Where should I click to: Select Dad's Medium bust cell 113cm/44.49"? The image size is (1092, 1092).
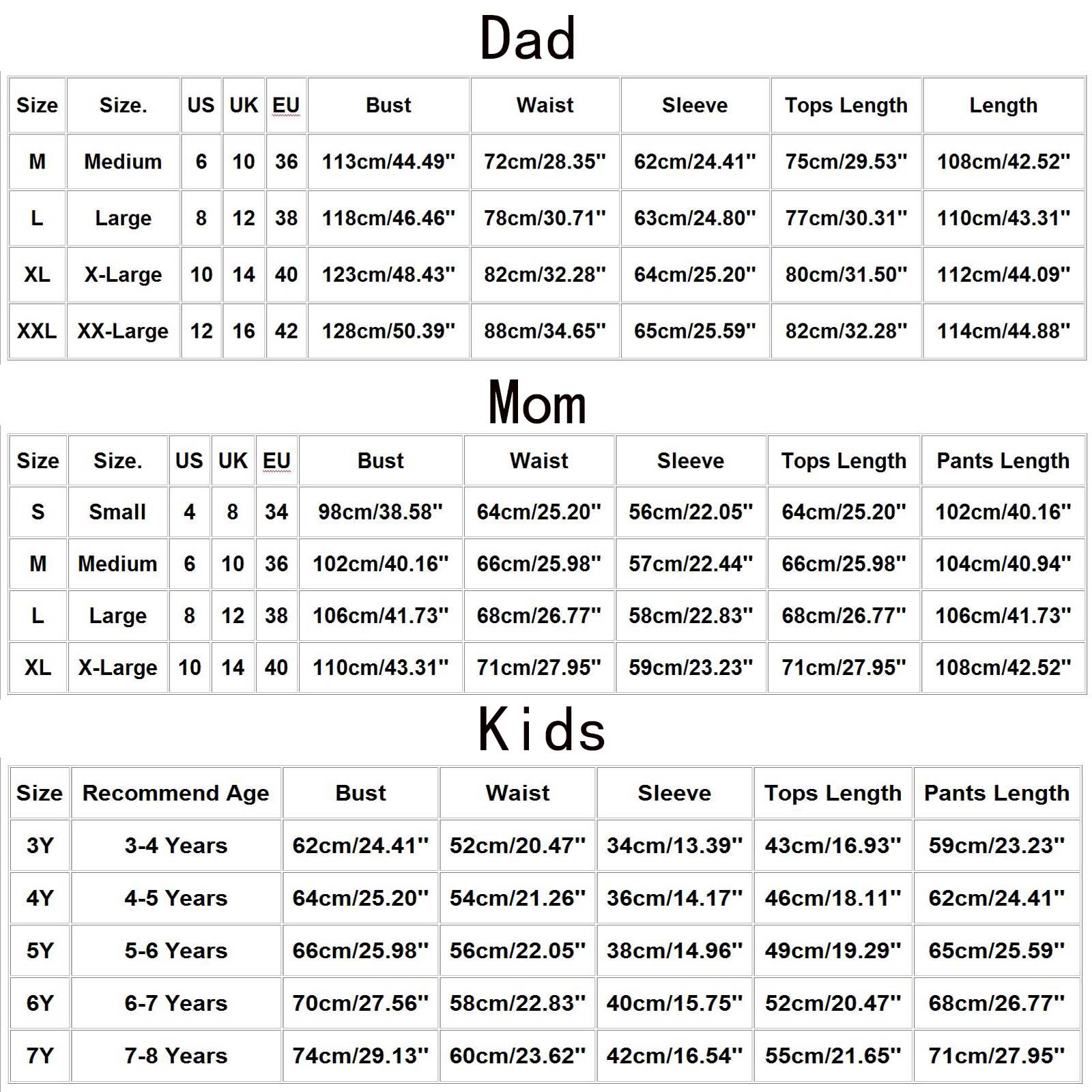388,162
